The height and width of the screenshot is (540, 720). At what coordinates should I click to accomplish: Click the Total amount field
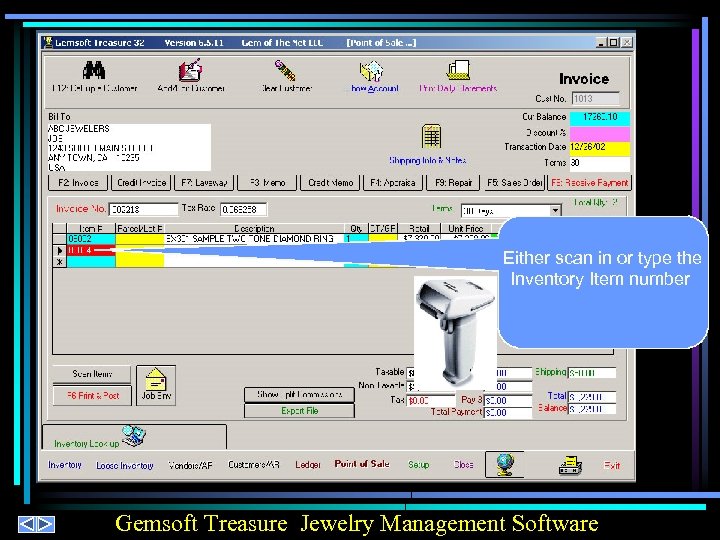point(592,397)
